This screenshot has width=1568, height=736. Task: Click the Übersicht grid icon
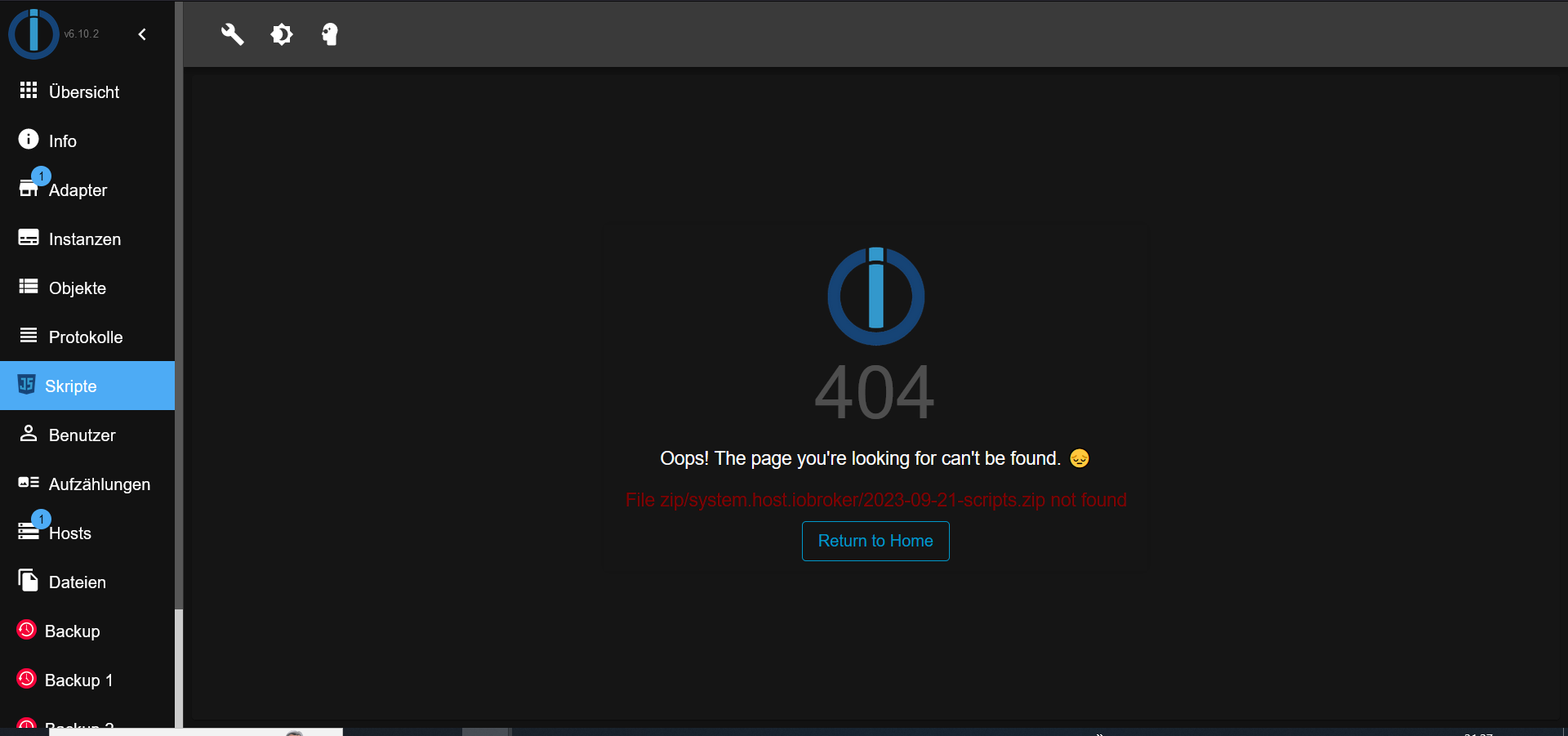29,90
